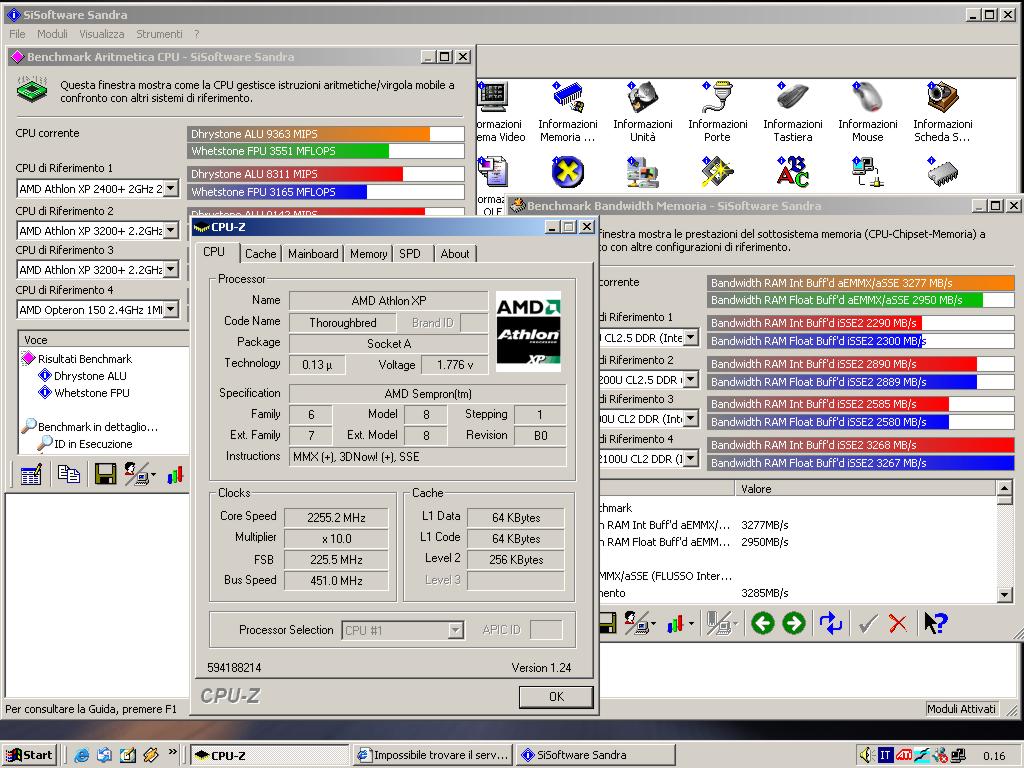Image resolution: width=1024 pixels, height=768 pixels.
Task: Click the Valore column header
Action: pos(865,488)
